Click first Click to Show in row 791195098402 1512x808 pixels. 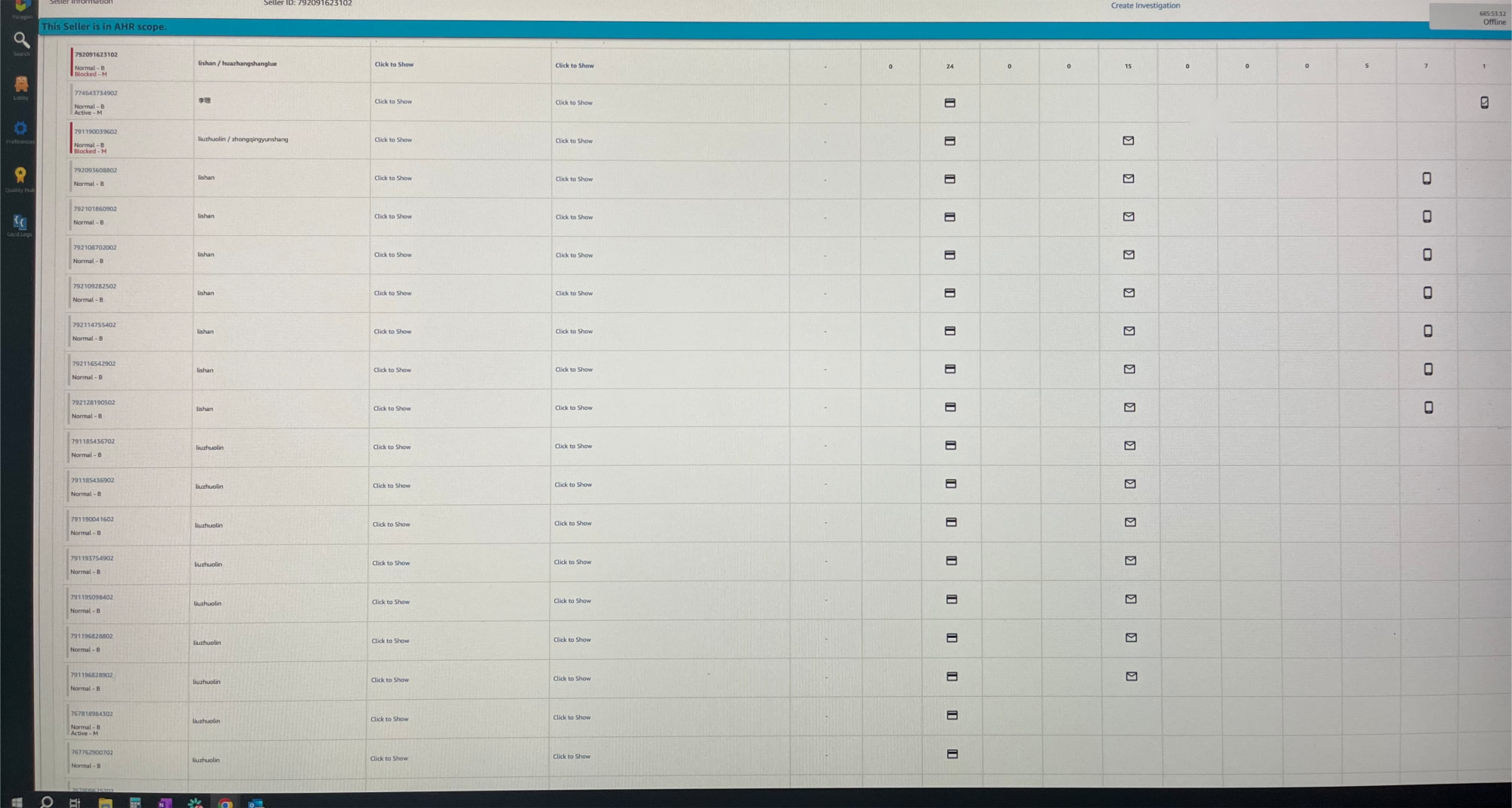pos(391,602)
